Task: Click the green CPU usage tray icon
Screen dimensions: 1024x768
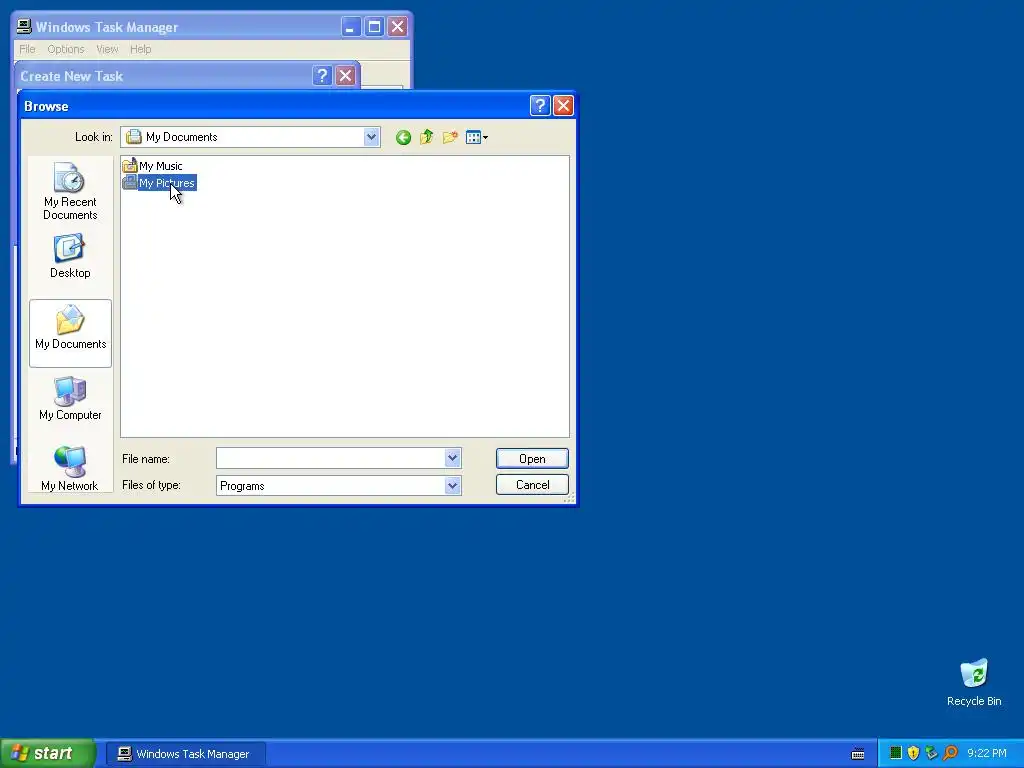Action: click(896, 753)
